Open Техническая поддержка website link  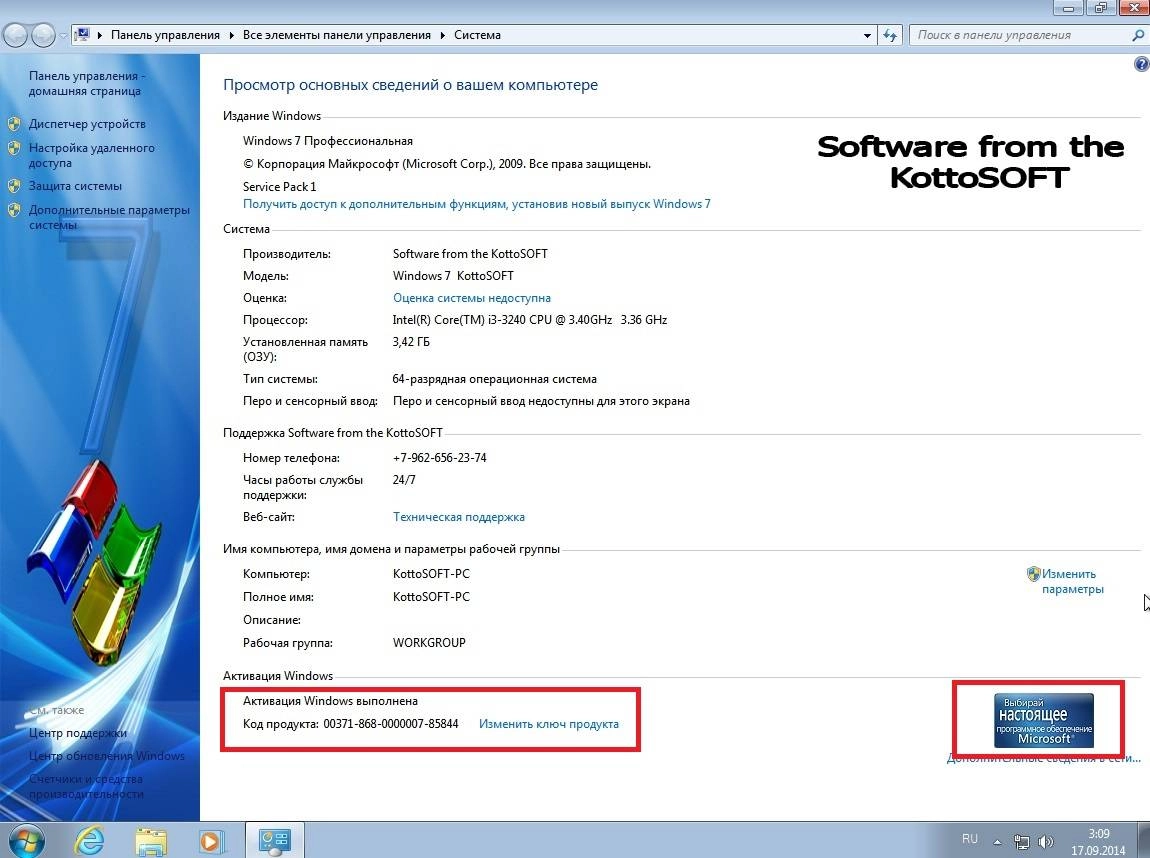pyautogui.click(x=458, y=517)
